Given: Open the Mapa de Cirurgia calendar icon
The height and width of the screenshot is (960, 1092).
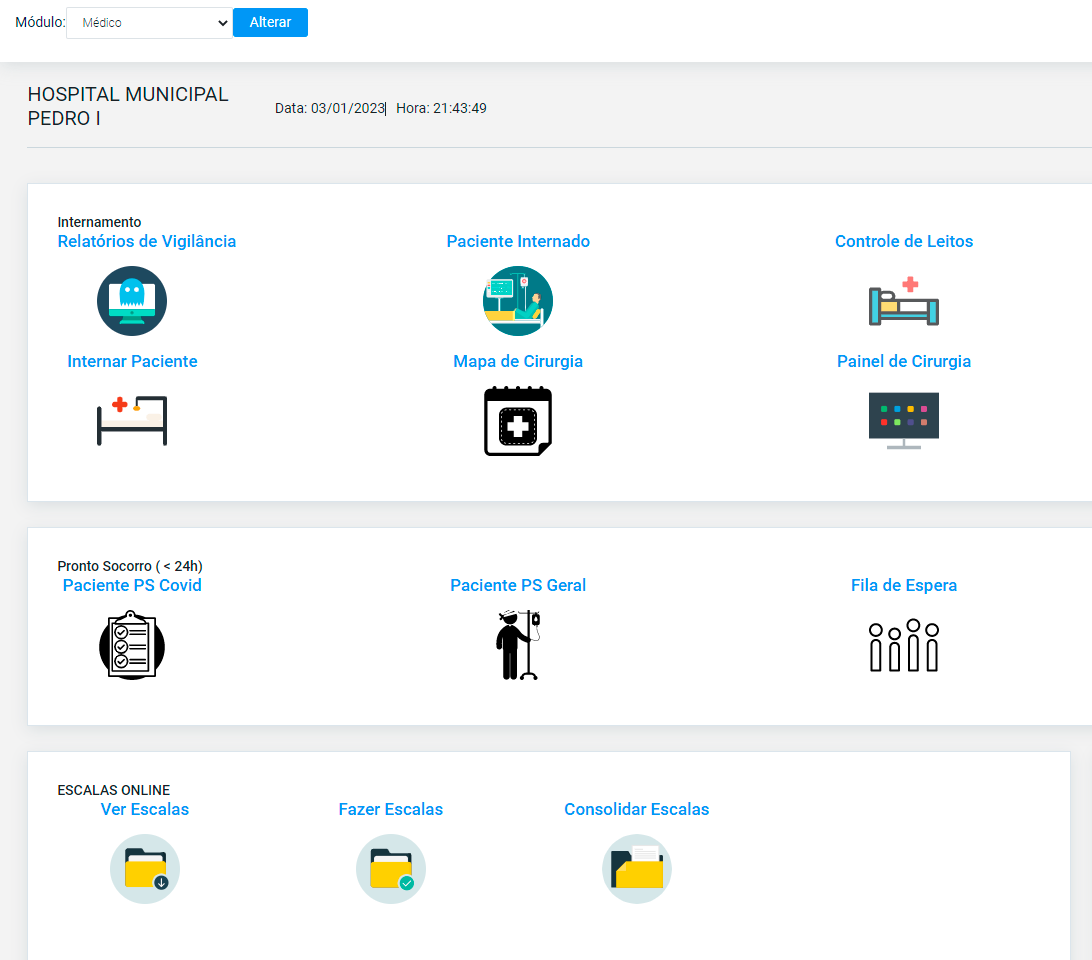Looking at the screenshot, I should pyautogui.click(x=517, y=420).
